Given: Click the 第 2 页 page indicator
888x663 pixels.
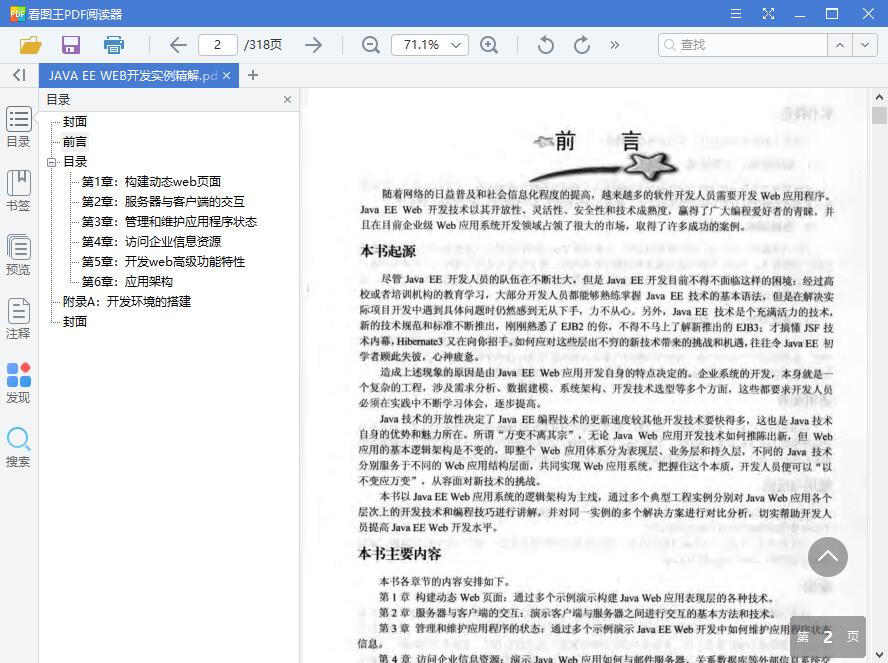Looking at the screenshot, I should point(827,637).
